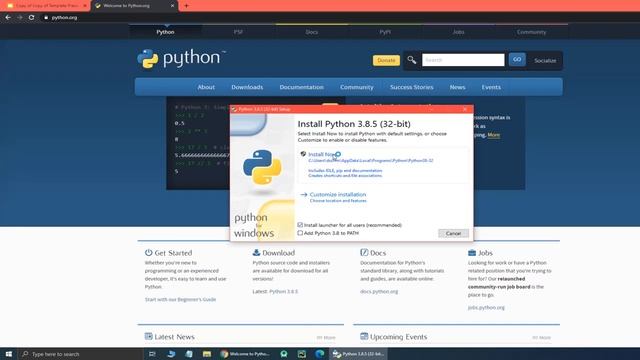This screenshot has width=640, height=360.
Task: Go back in the browser
Action: [x=8, y=18]
